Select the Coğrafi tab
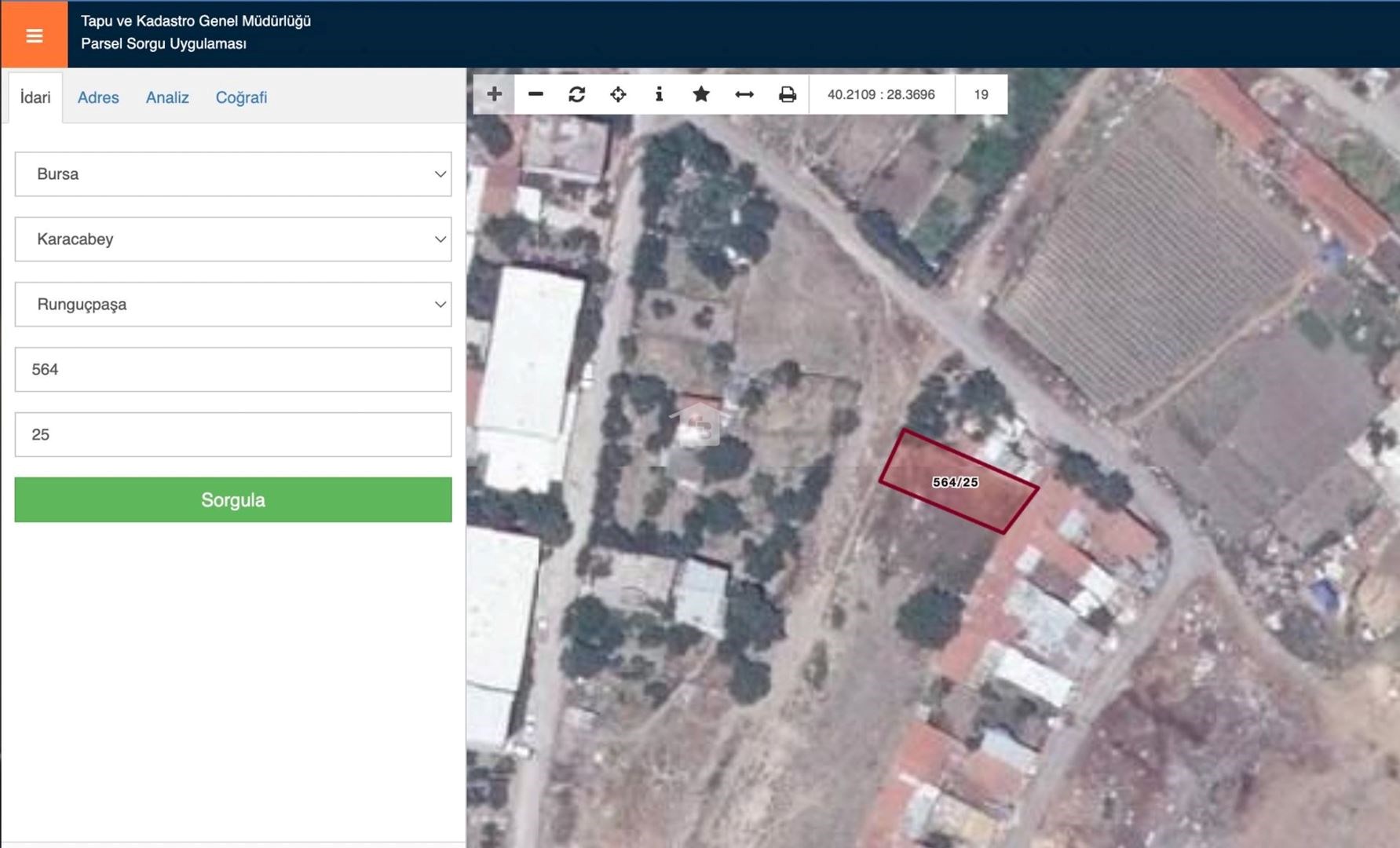Viewport: 1400px width, 848px height. pyautogui.click(x=241, y=97)
